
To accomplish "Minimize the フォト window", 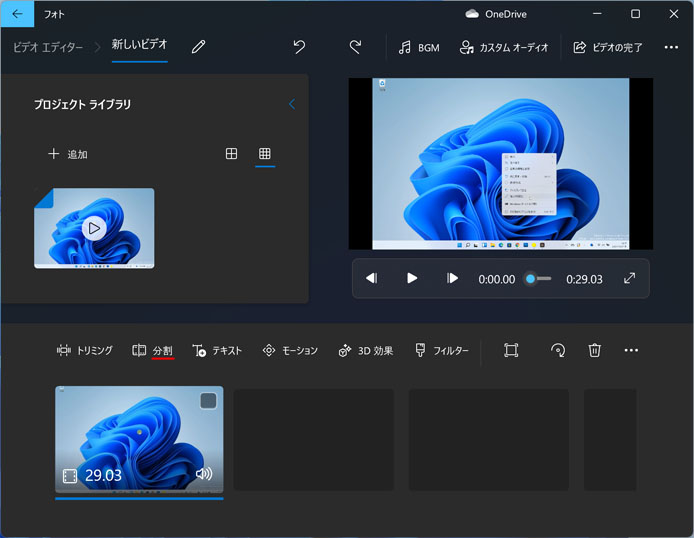I will coord(597,14).
